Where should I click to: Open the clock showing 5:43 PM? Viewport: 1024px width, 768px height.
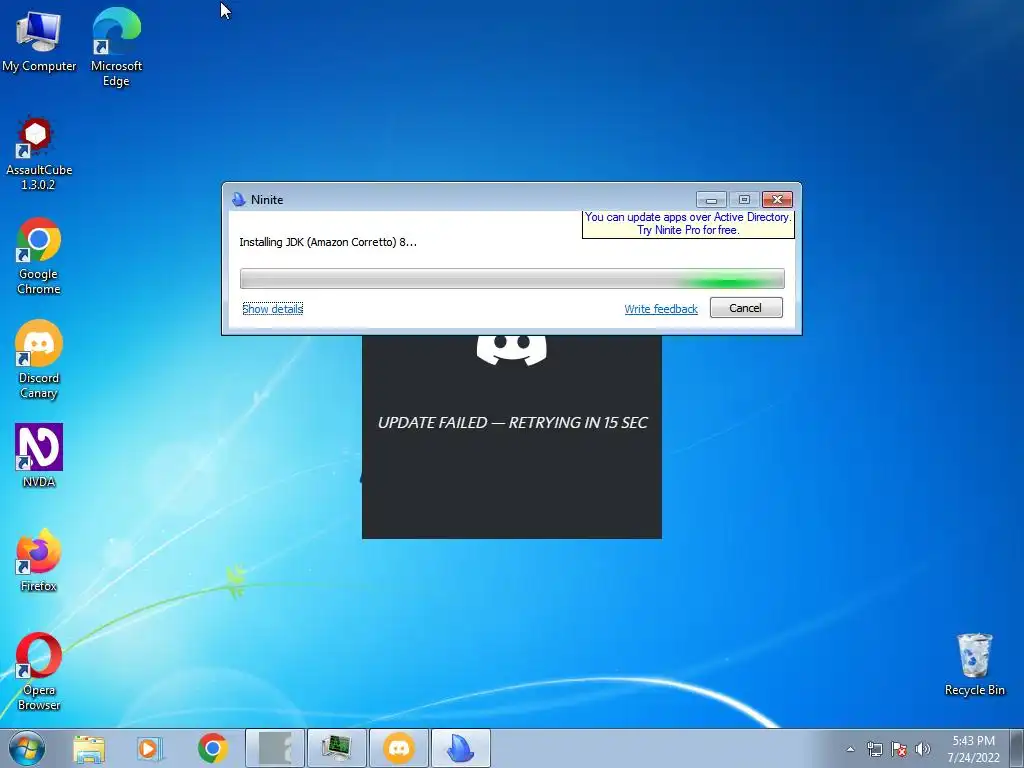(x=973, y=749)
